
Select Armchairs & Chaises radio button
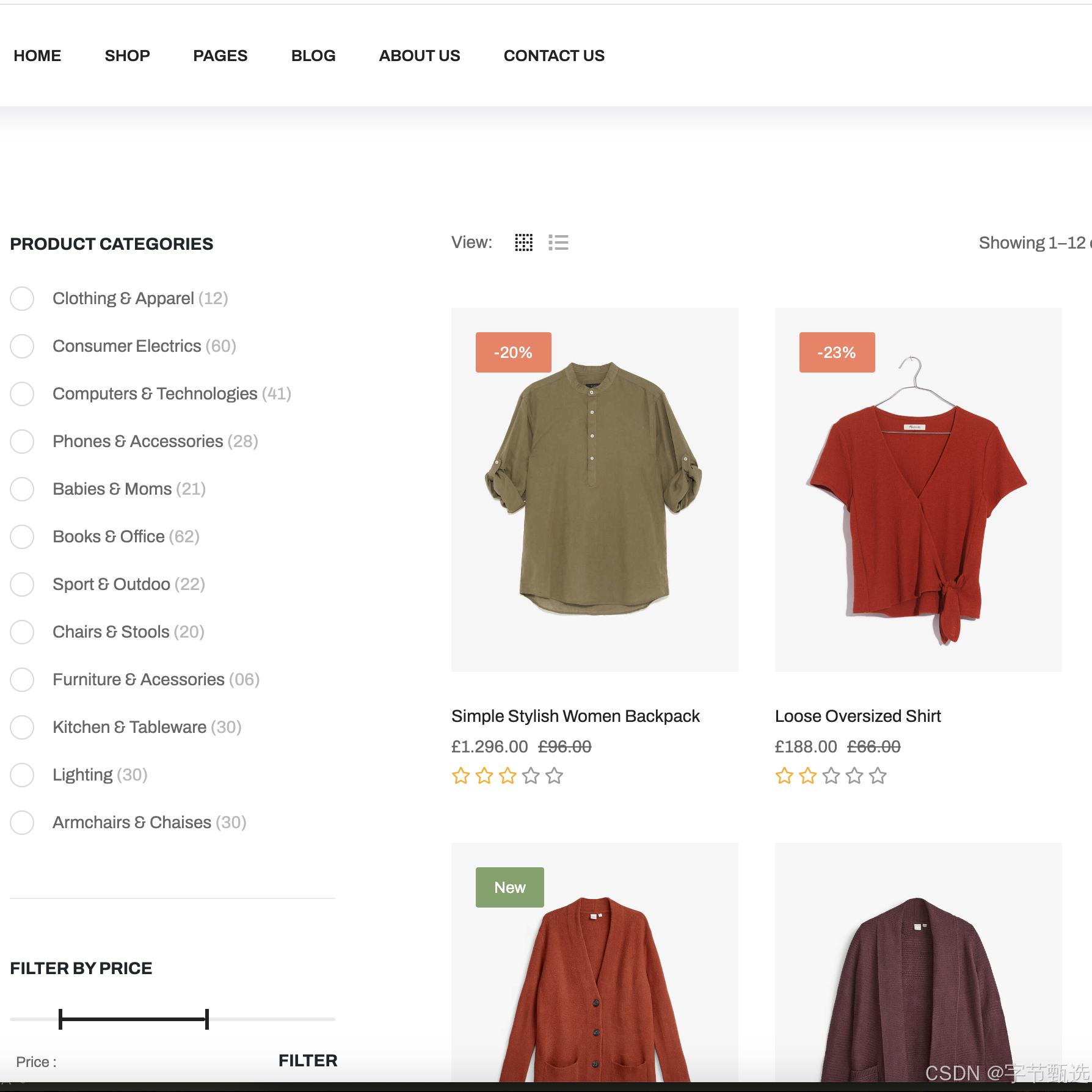(22, 823)
